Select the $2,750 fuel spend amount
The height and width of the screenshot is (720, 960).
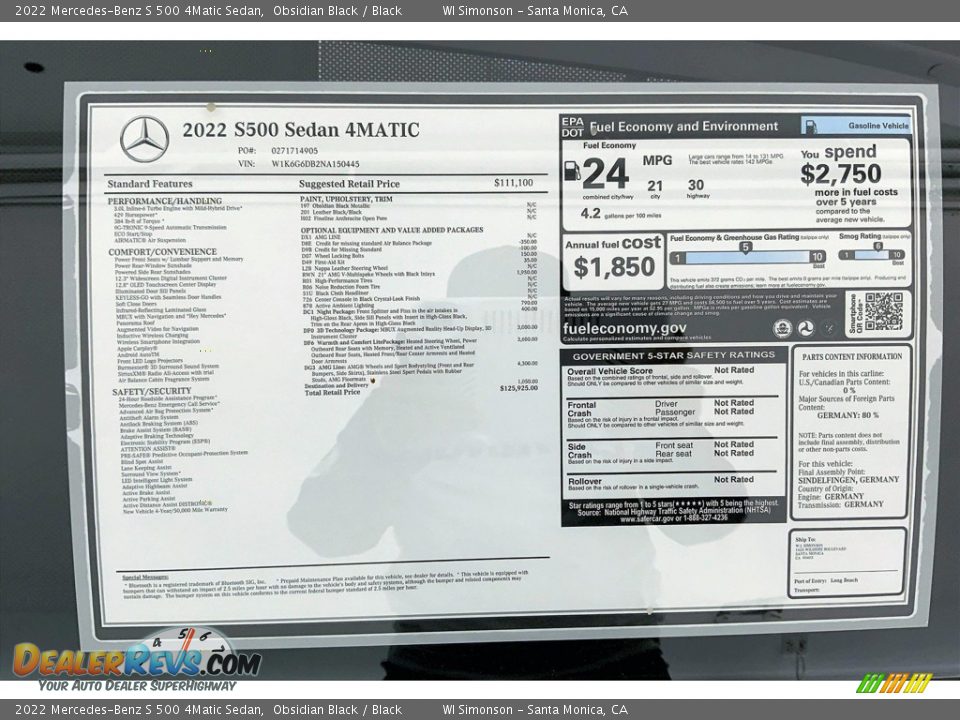[841, 174]
